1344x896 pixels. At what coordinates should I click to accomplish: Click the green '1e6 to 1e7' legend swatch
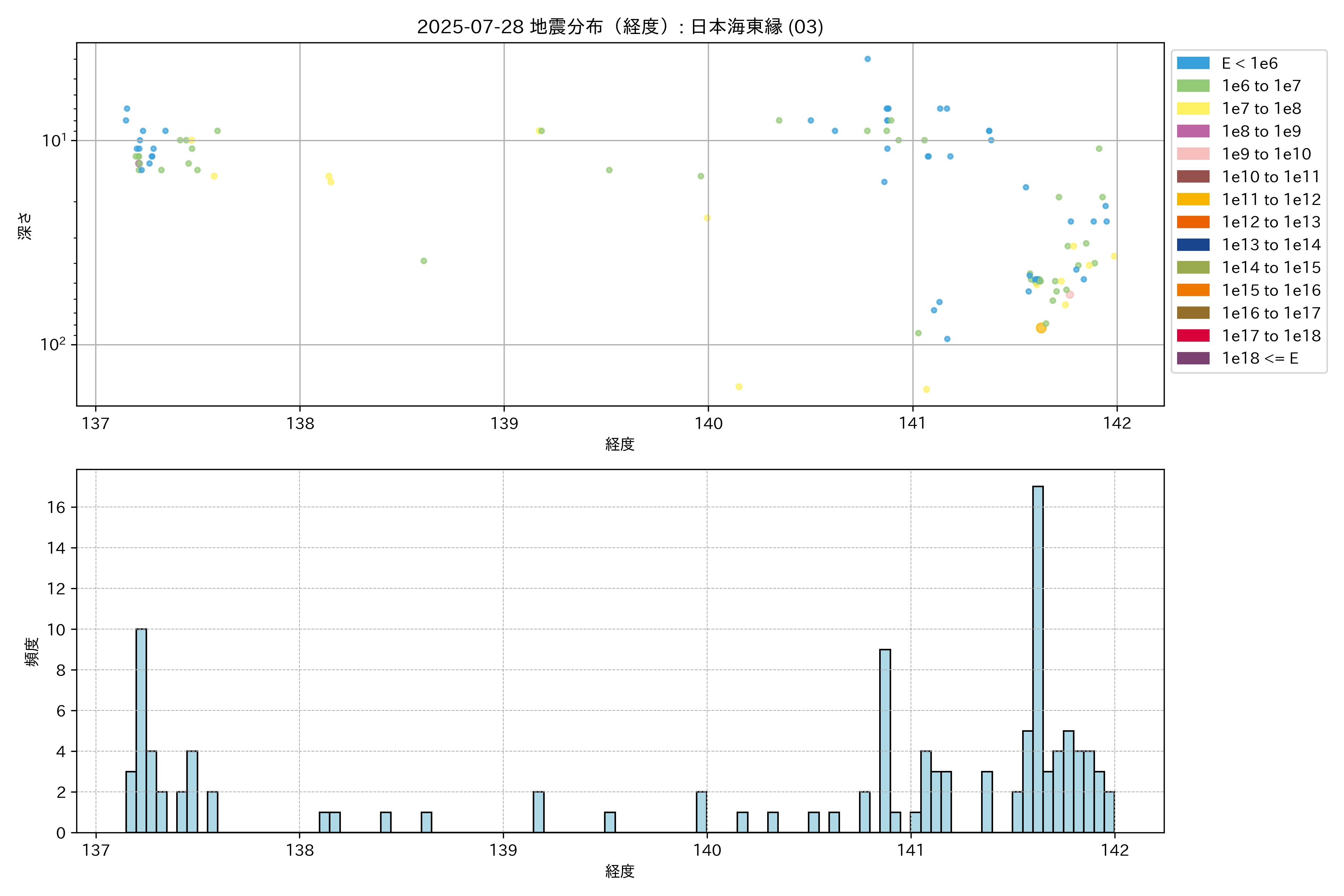click(x=1193, y=86)
